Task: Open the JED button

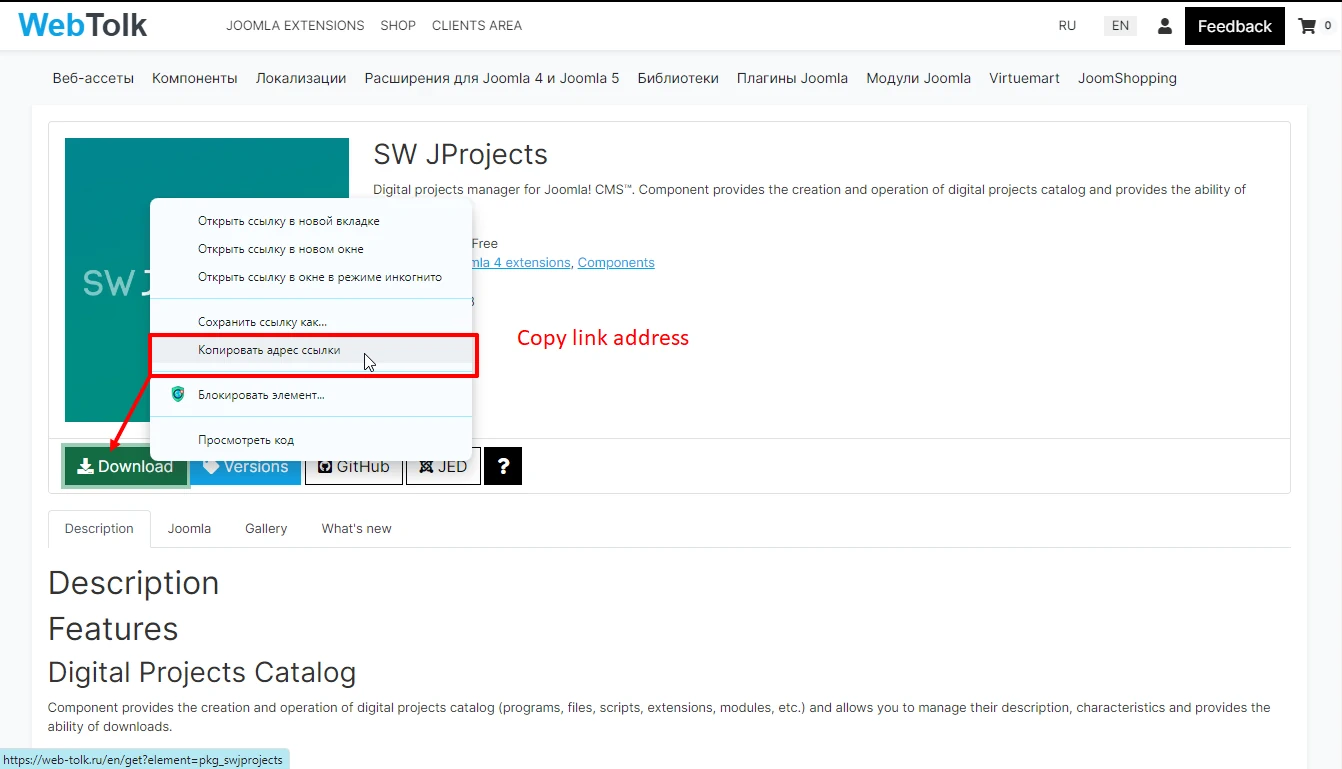Action: (443, 466)
